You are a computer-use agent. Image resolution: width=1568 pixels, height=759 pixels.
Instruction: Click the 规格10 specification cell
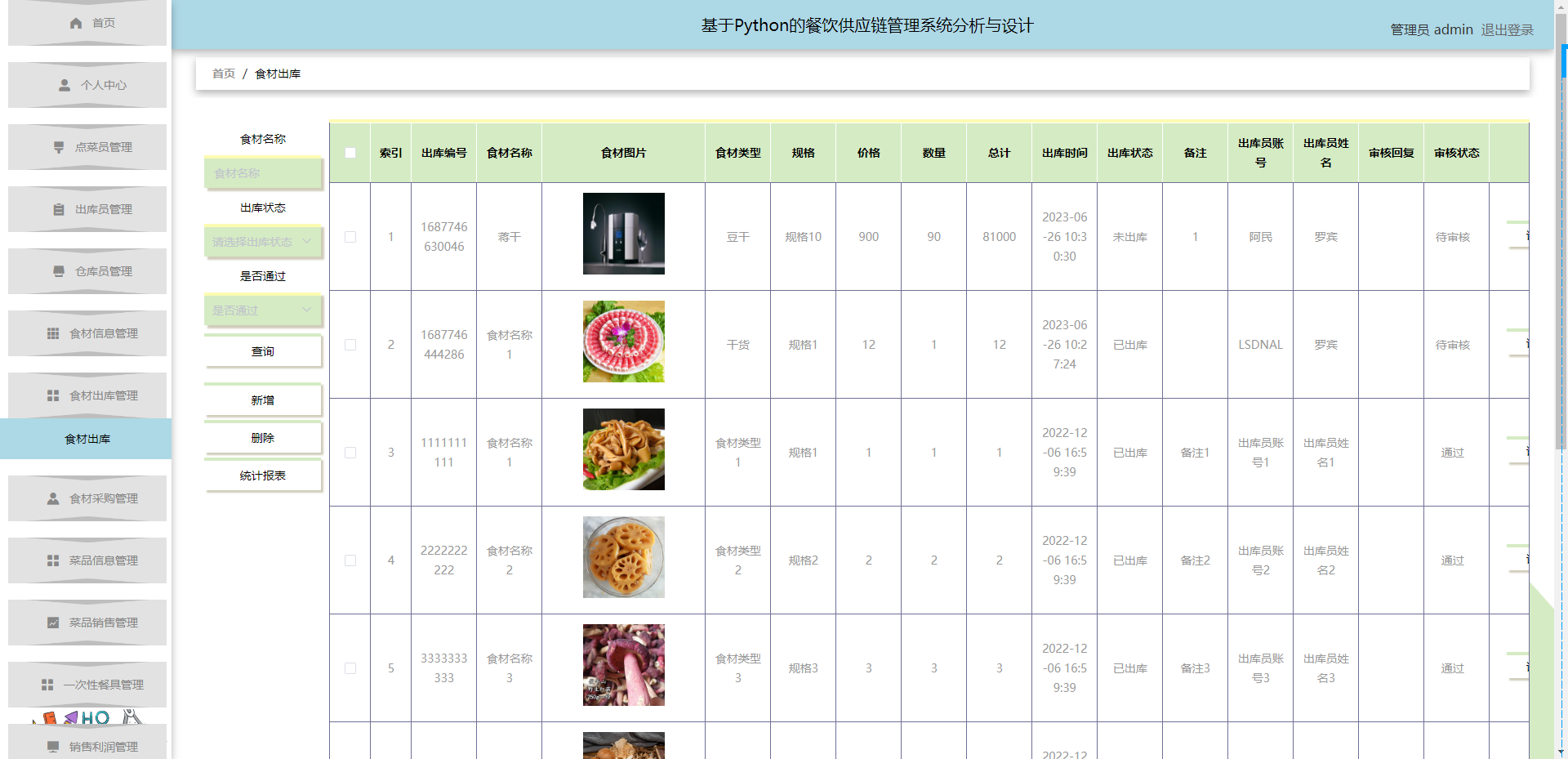pyautogui.click(x=804, y=237)
